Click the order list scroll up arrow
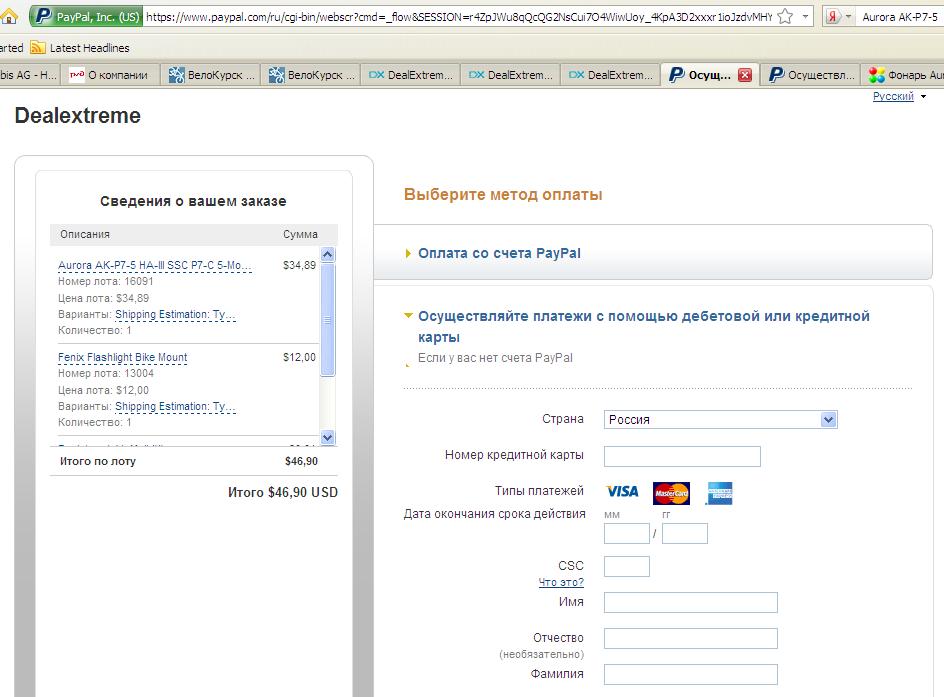 (328, 255)
